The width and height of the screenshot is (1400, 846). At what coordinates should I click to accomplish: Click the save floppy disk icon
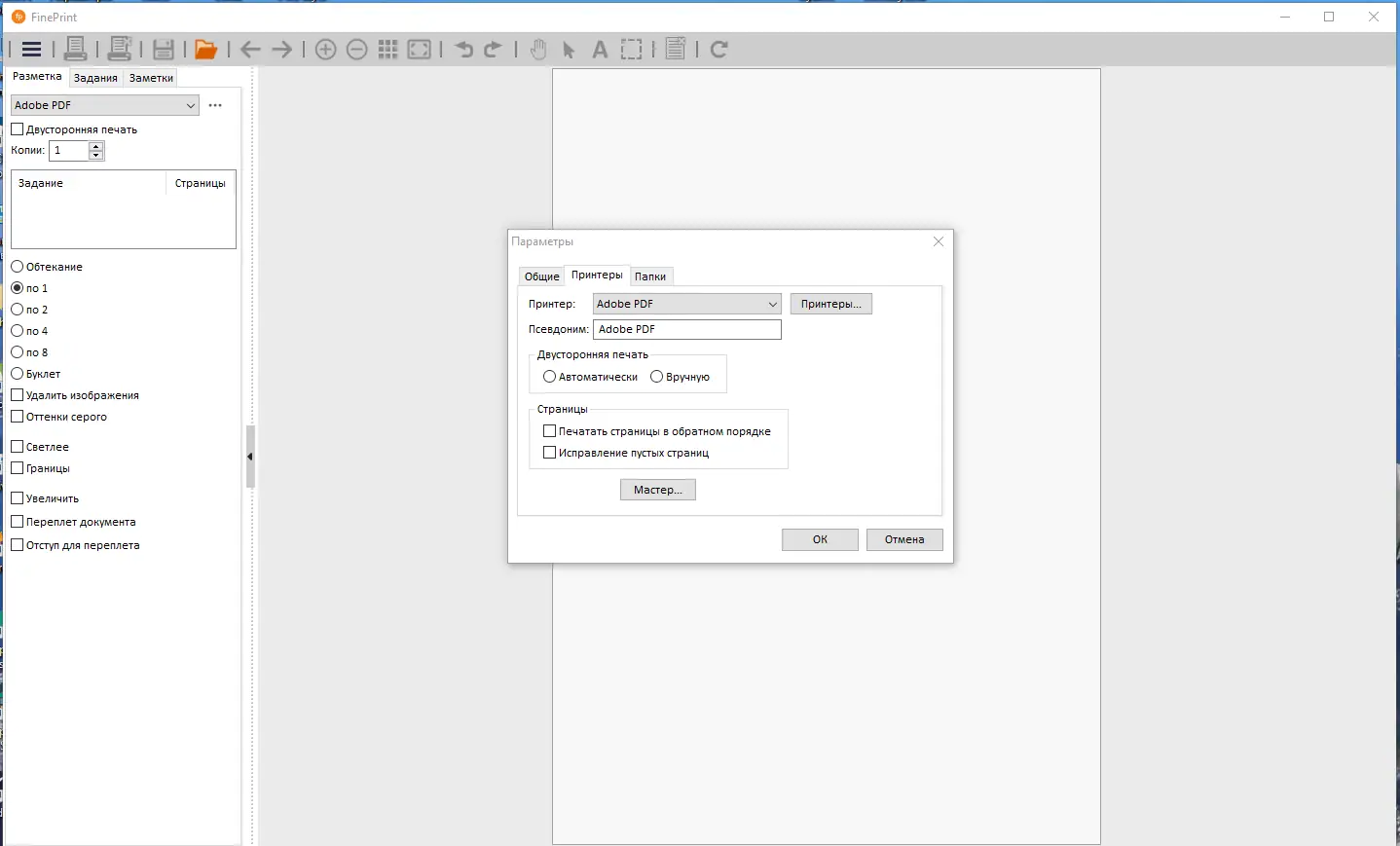[164, 50]
